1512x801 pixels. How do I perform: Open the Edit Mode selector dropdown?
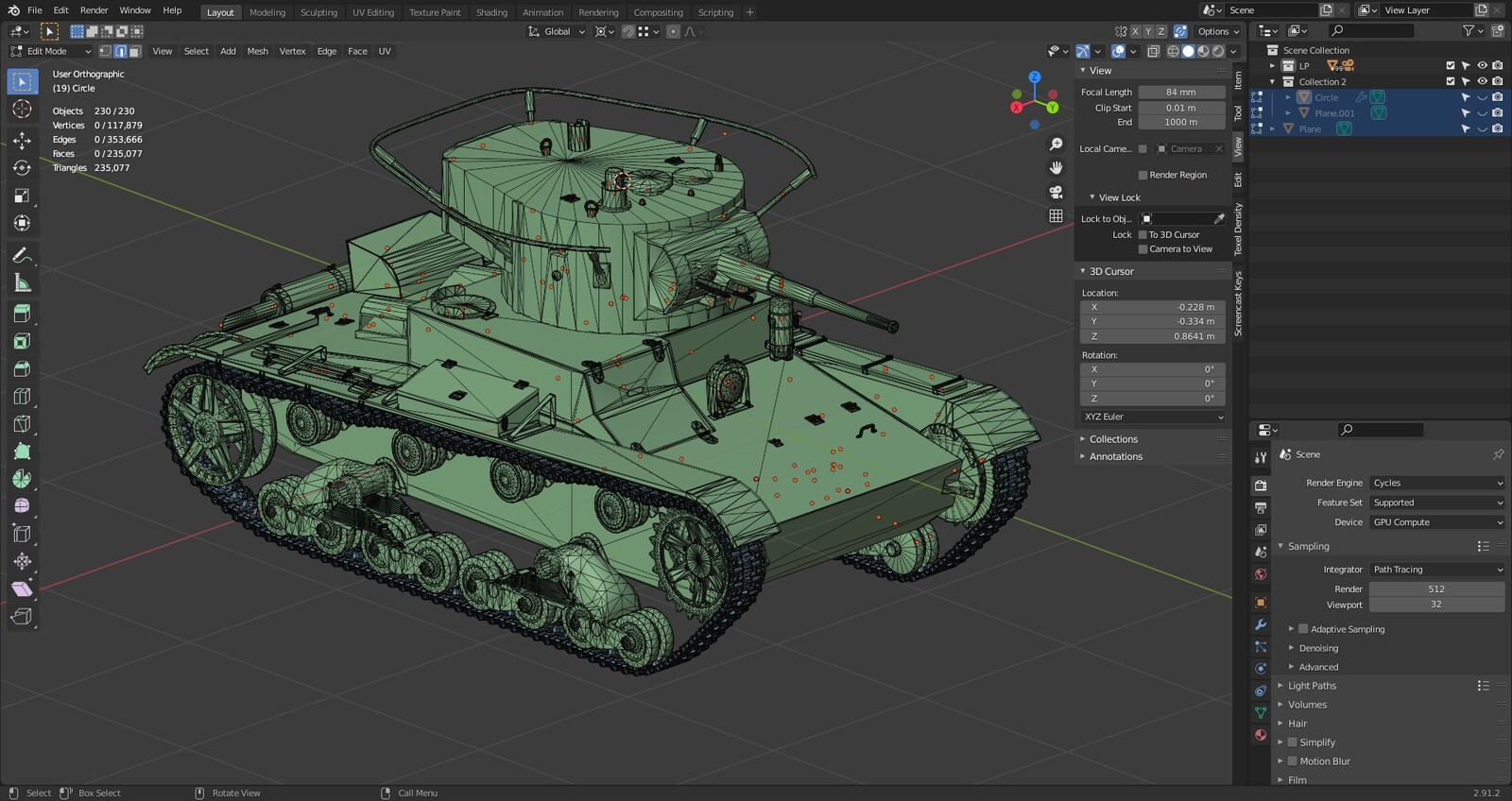[x=51, y=51]
